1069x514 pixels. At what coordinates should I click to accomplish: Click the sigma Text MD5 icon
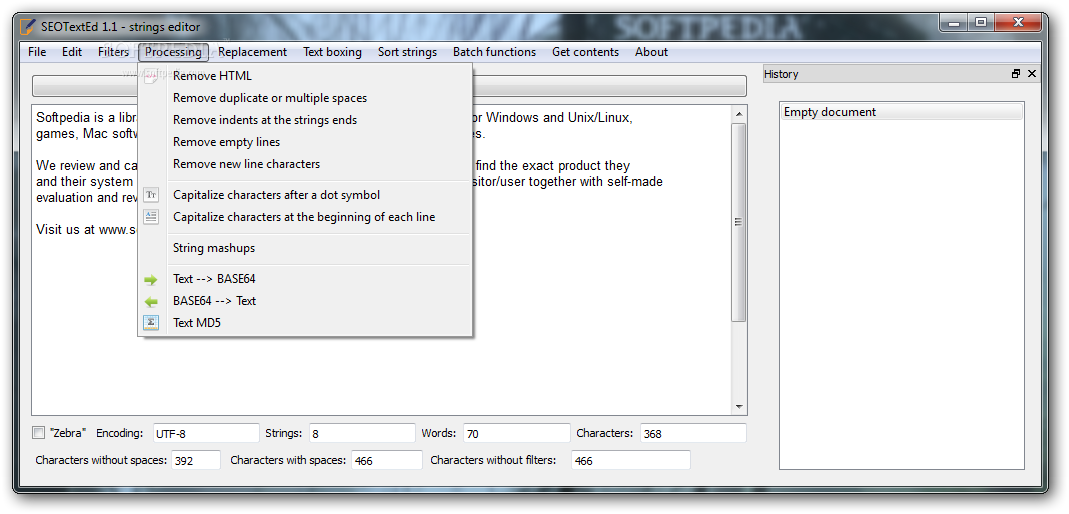[151, 323]
